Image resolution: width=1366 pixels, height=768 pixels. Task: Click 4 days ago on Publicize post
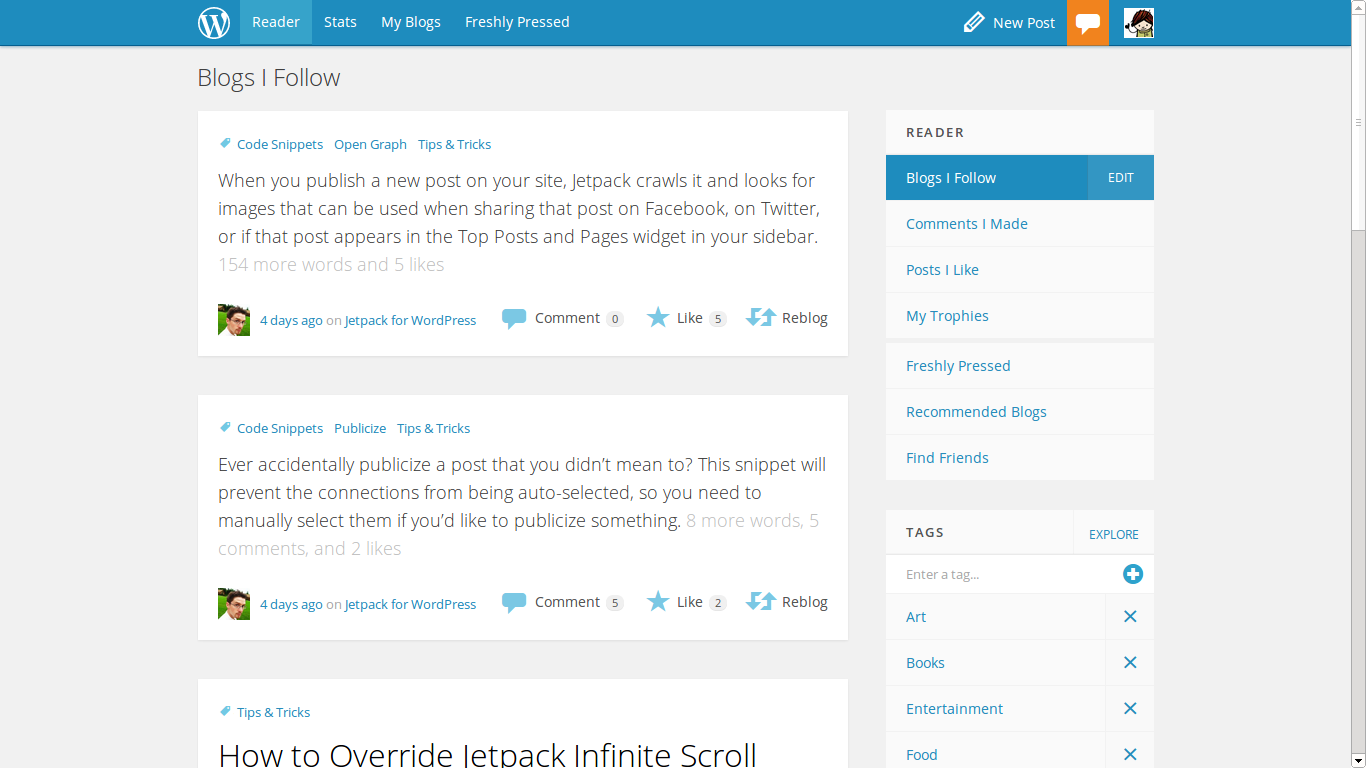tap(291, 605)
